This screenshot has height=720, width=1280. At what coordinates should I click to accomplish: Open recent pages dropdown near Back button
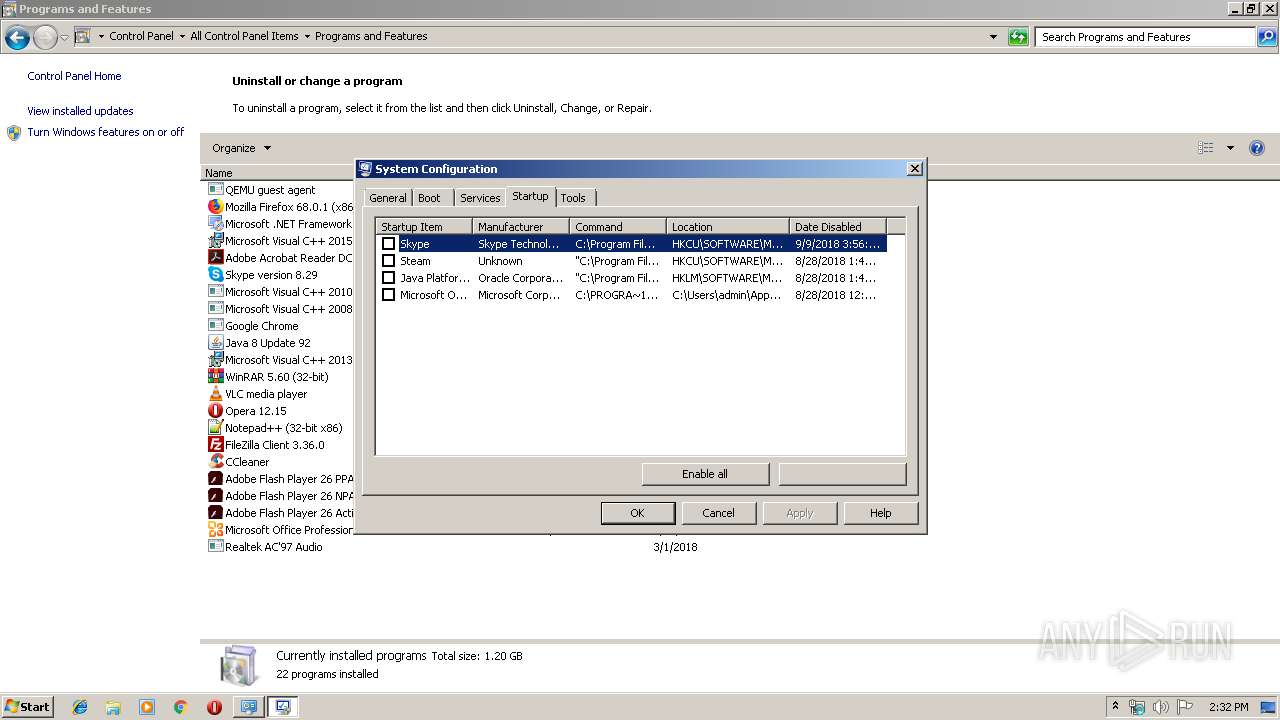point(65,38)
